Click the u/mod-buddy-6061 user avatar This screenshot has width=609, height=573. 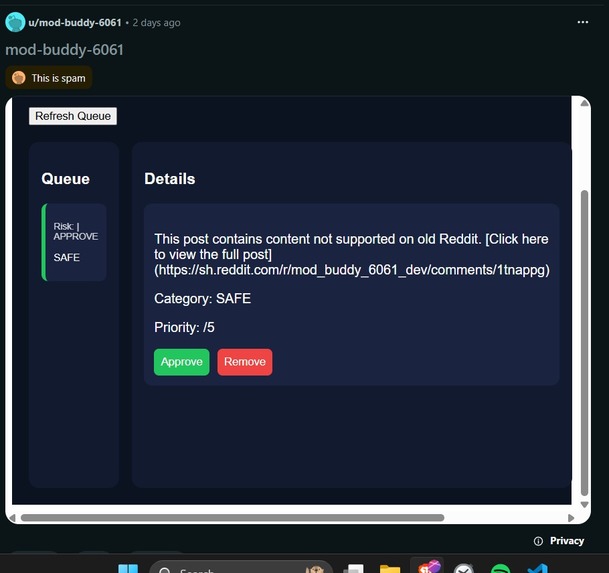pos(15,22)
